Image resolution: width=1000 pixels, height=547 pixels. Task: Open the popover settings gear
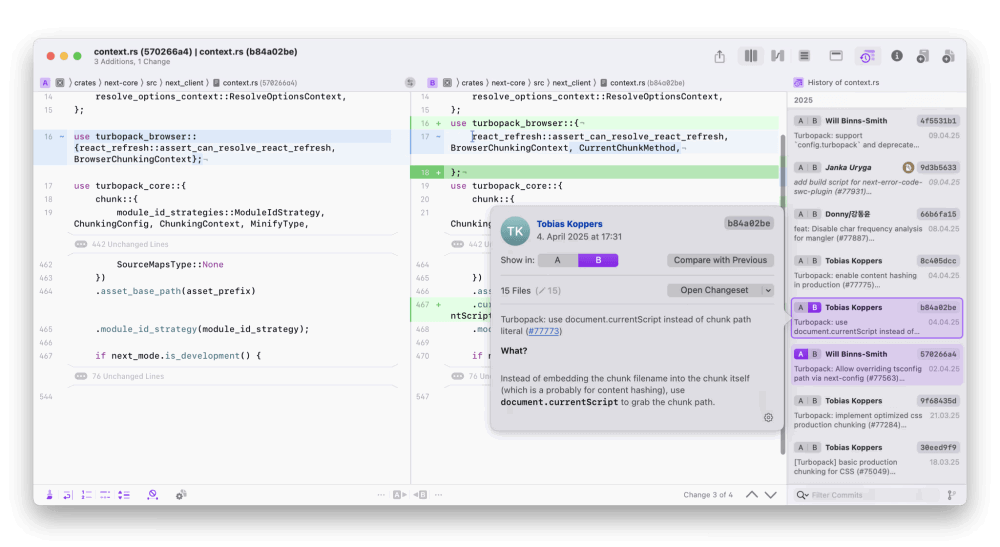pos(768,418)
